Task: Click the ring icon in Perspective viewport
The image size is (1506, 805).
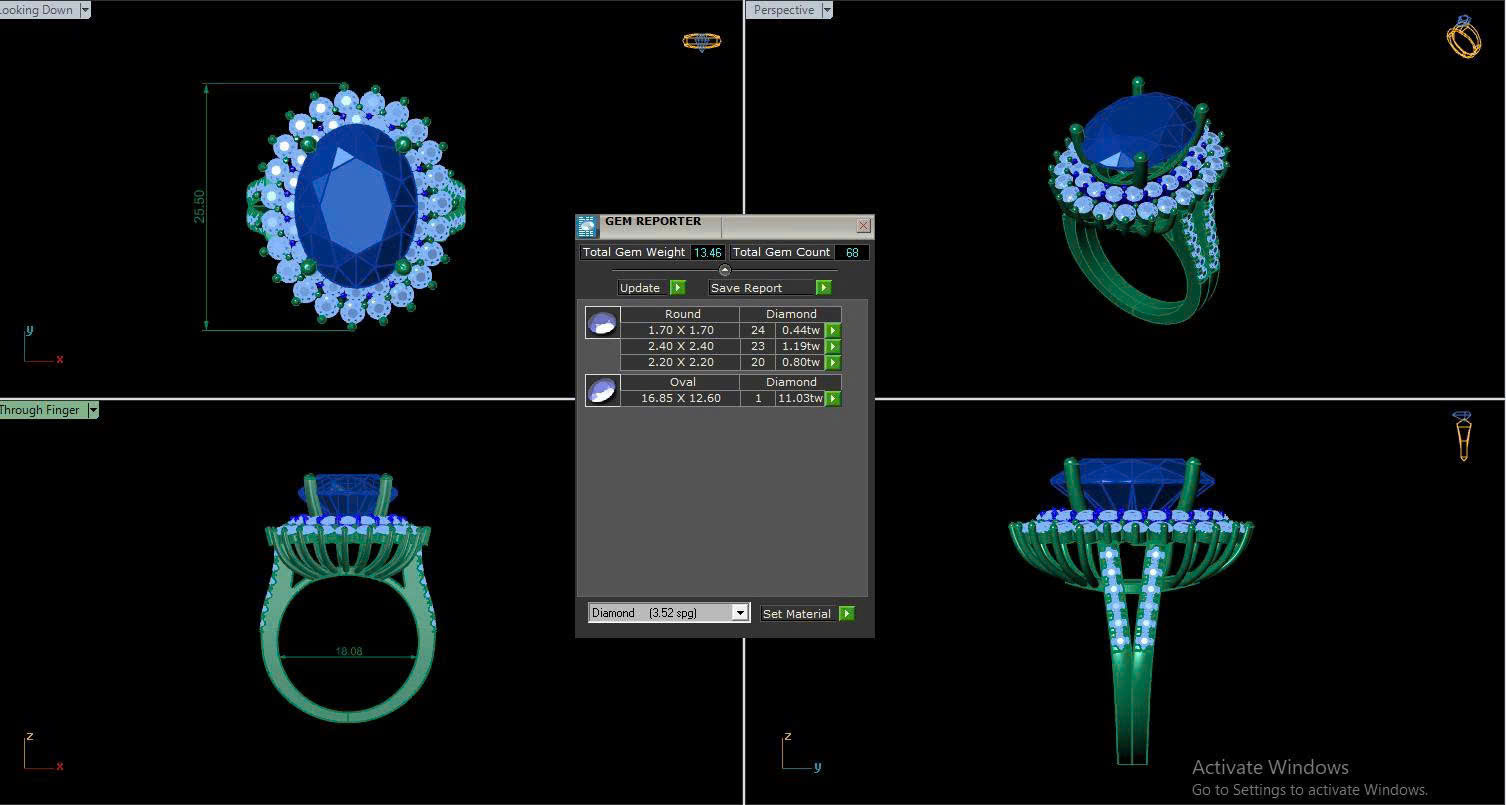Action: (x=1463, y=37)
